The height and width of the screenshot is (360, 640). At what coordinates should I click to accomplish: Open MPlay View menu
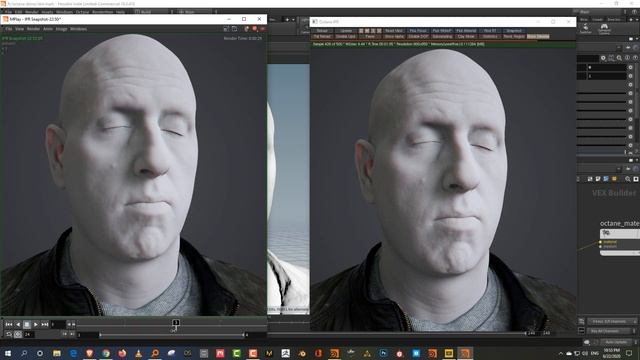(19, 29)
